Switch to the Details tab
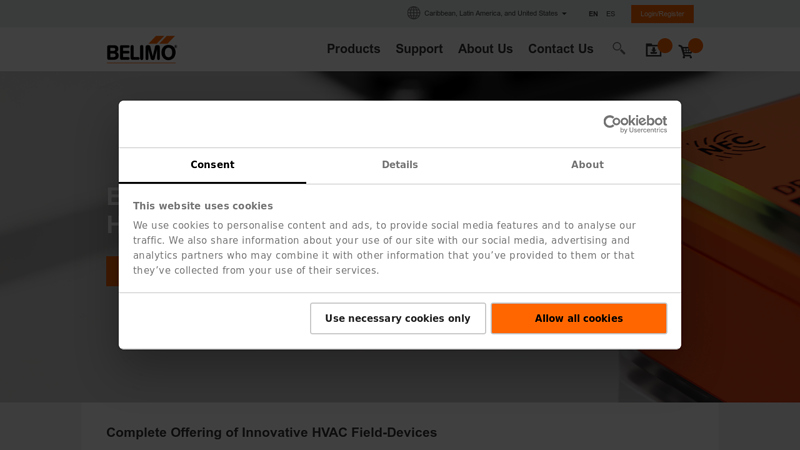Image resolution: width=800 pixels, height=450 pixels. pos(400,165)
